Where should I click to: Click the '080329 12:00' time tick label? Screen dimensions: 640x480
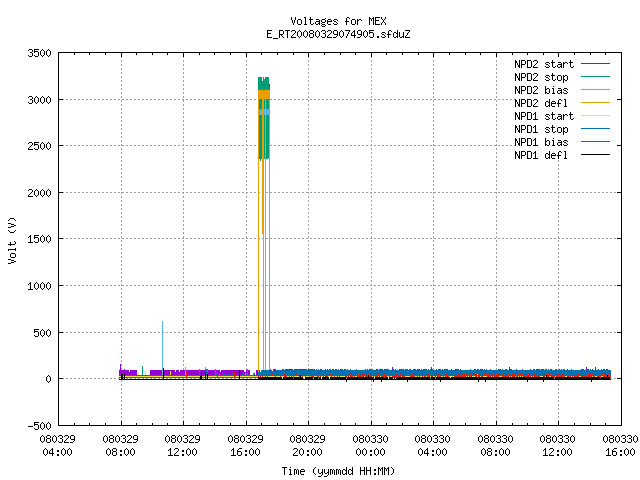pos(182,446)
